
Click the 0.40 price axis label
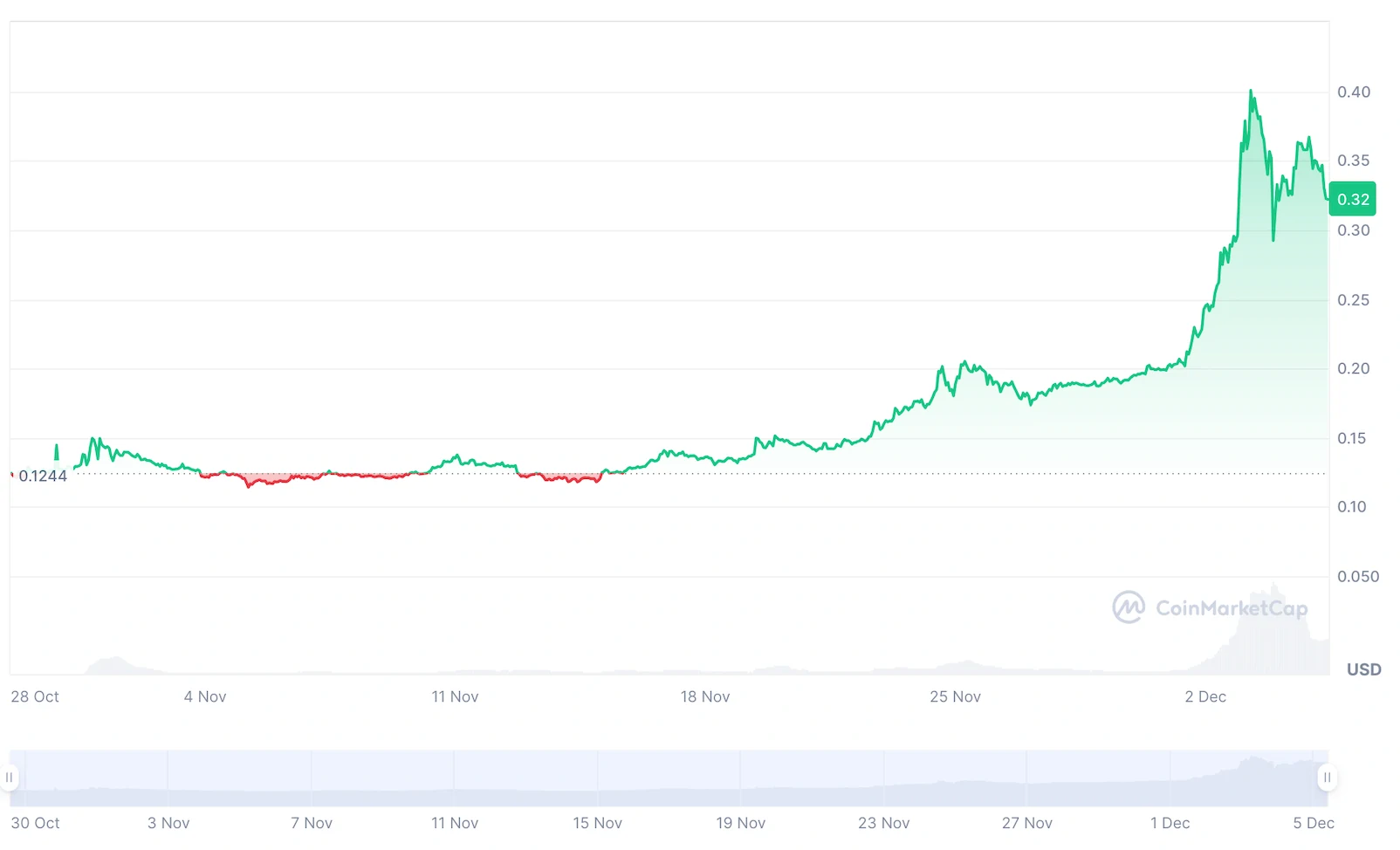(1354, 92)
